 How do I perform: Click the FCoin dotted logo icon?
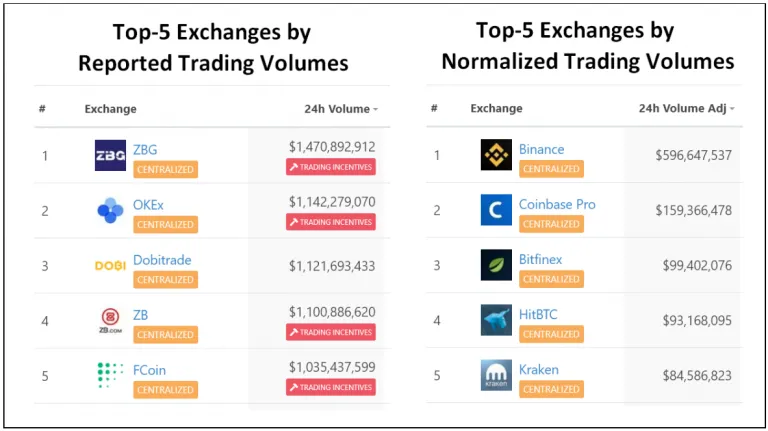tap(110, 376)
